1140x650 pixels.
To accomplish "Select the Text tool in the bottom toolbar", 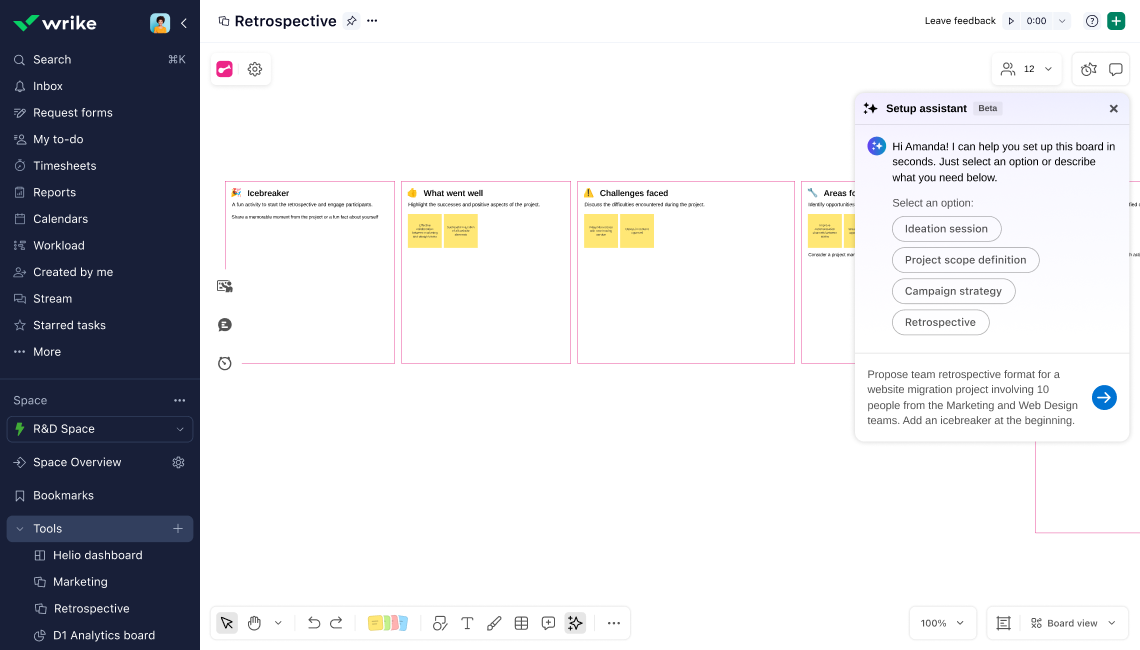I will 467,622.
